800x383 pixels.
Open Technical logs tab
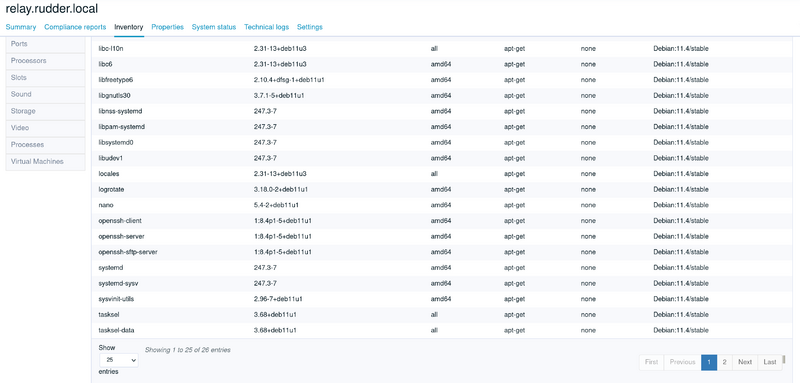[266, 27]
